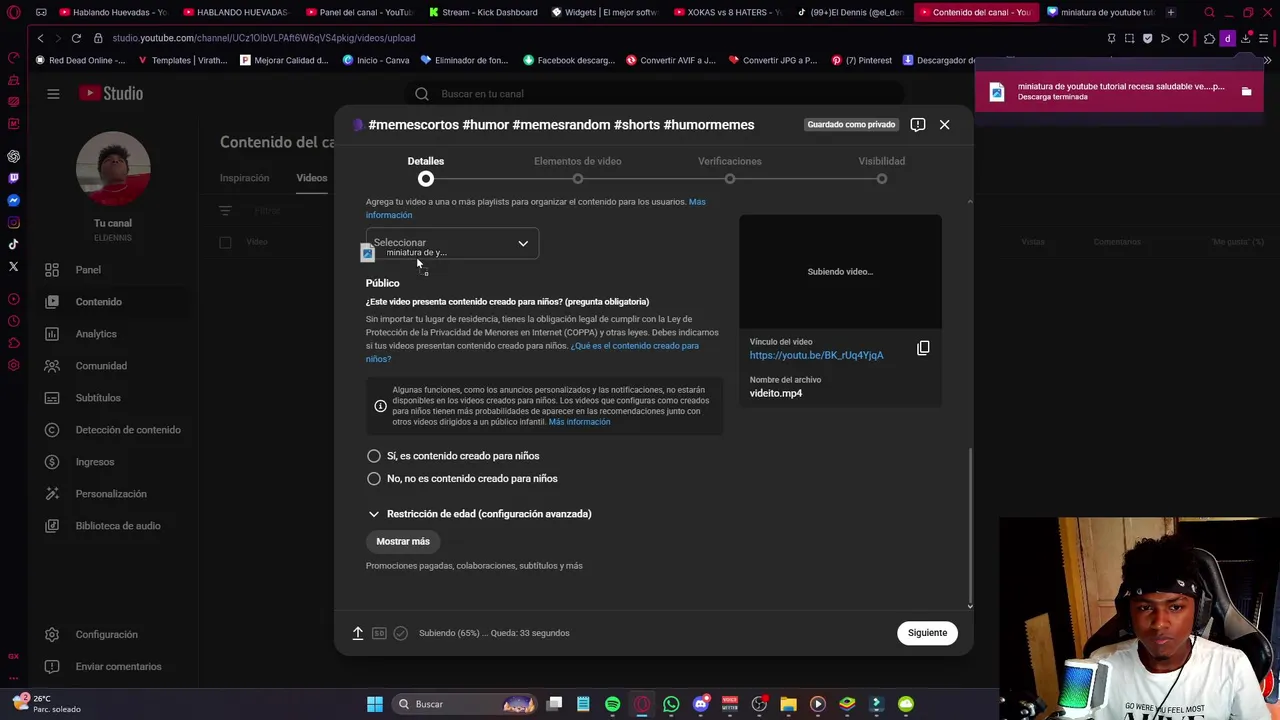The height and width of the screenshot is (720, 1280).
Task: Click 'Más información' link under playlists text
Action: point(697,202)
